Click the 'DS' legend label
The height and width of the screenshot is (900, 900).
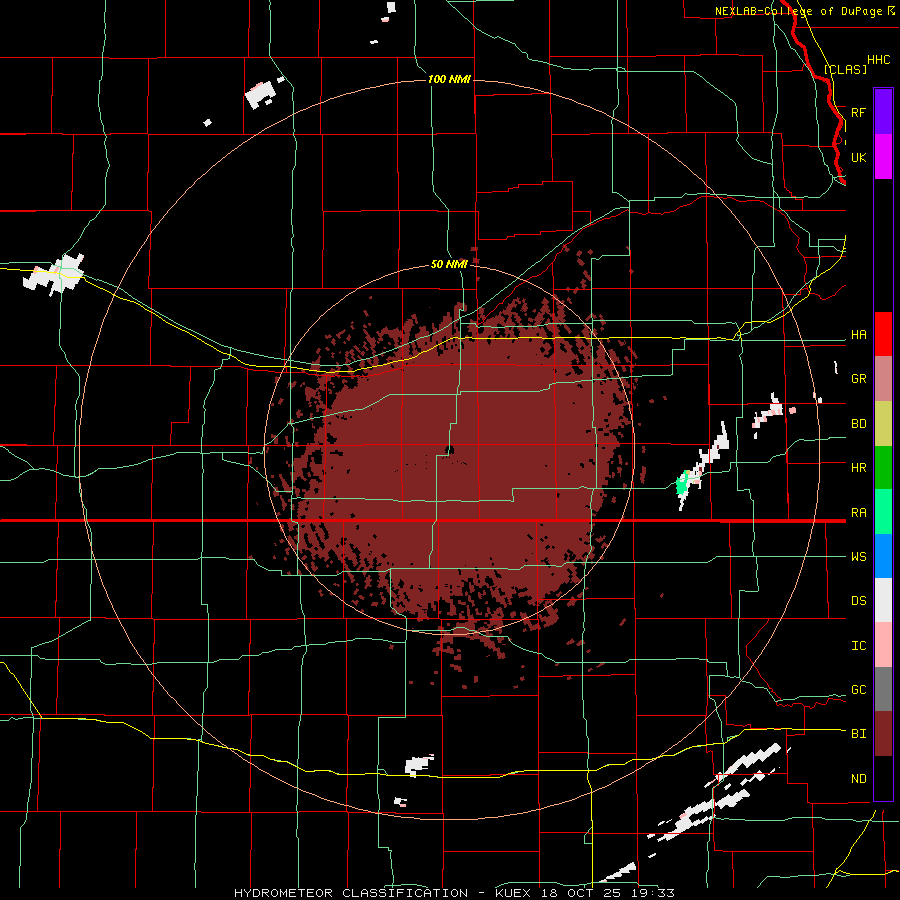858,601
